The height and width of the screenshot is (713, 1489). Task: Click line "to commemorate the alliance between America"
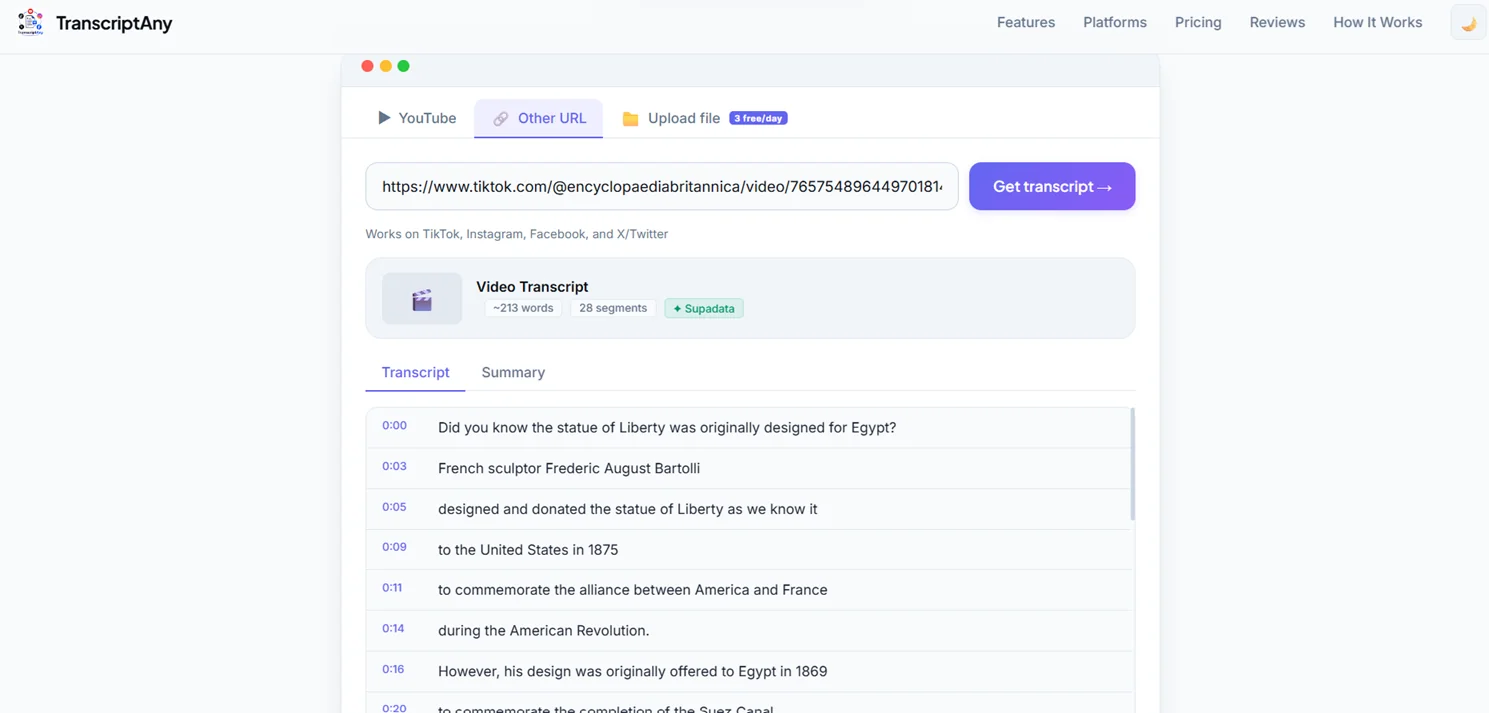633,590
